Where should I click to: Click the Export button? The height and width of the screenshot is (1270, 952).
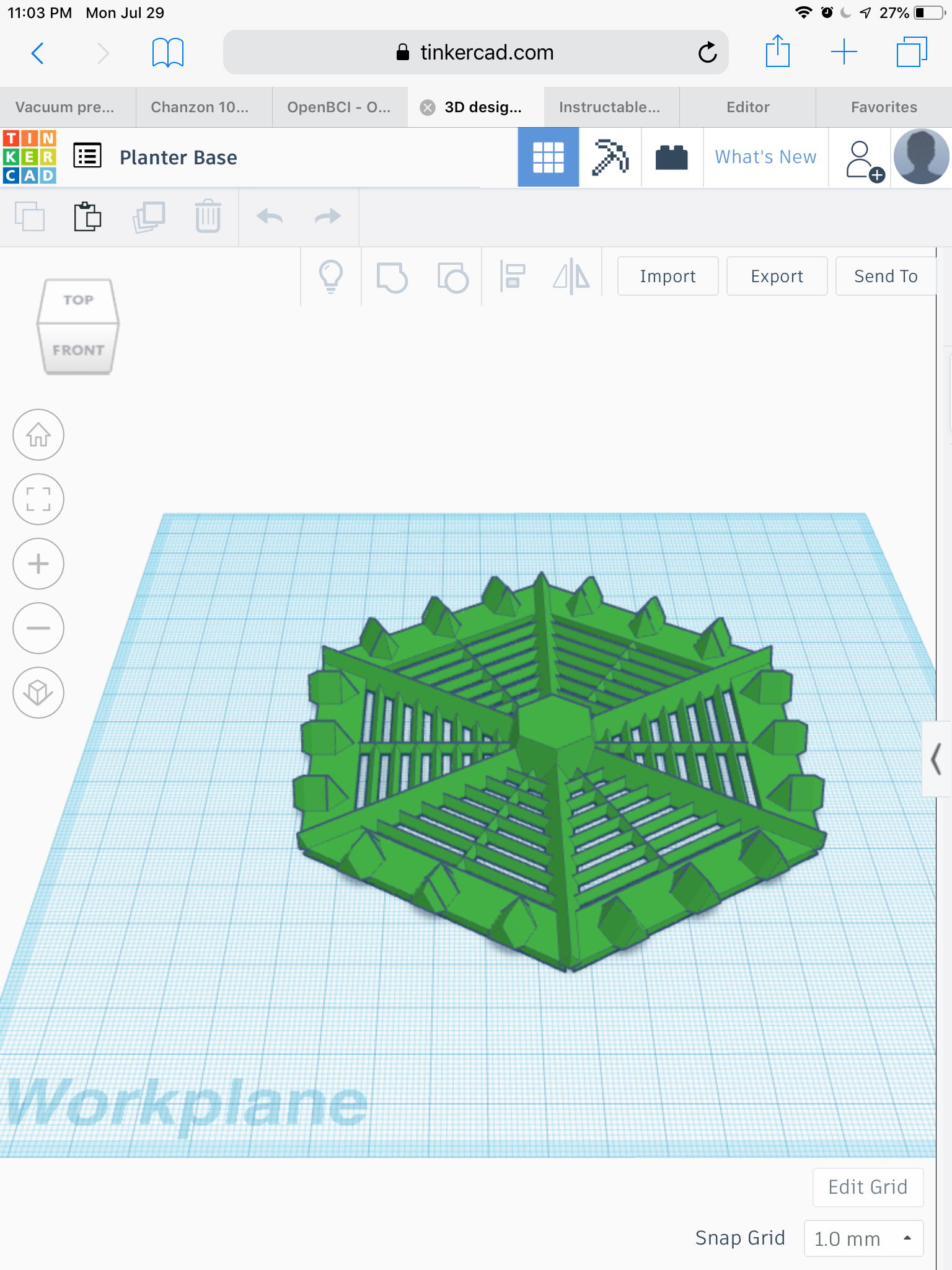click(x=777, y=276)
